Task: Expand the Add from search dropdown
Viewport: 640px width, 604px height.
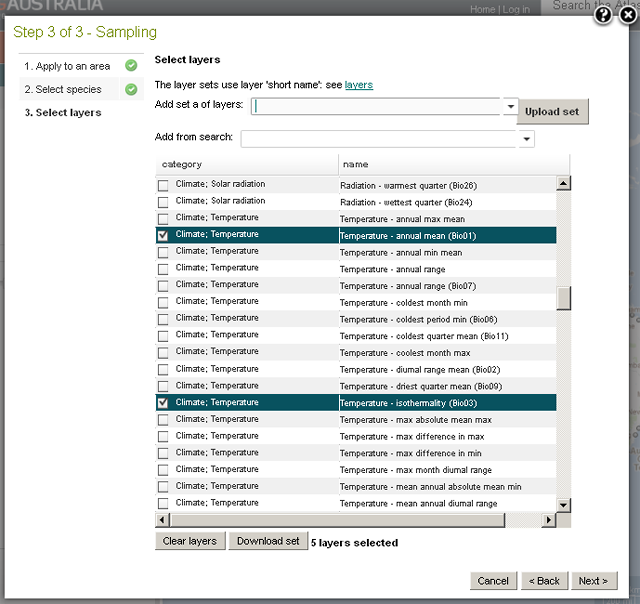Action: point(527,139)
